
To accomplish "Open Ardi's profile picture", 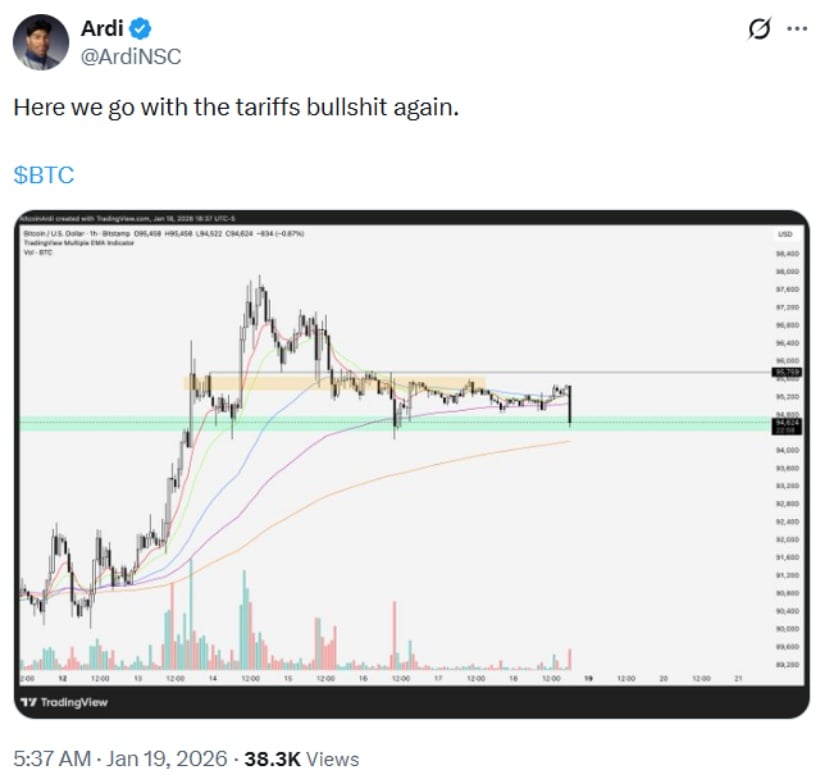I will point(41,43).
